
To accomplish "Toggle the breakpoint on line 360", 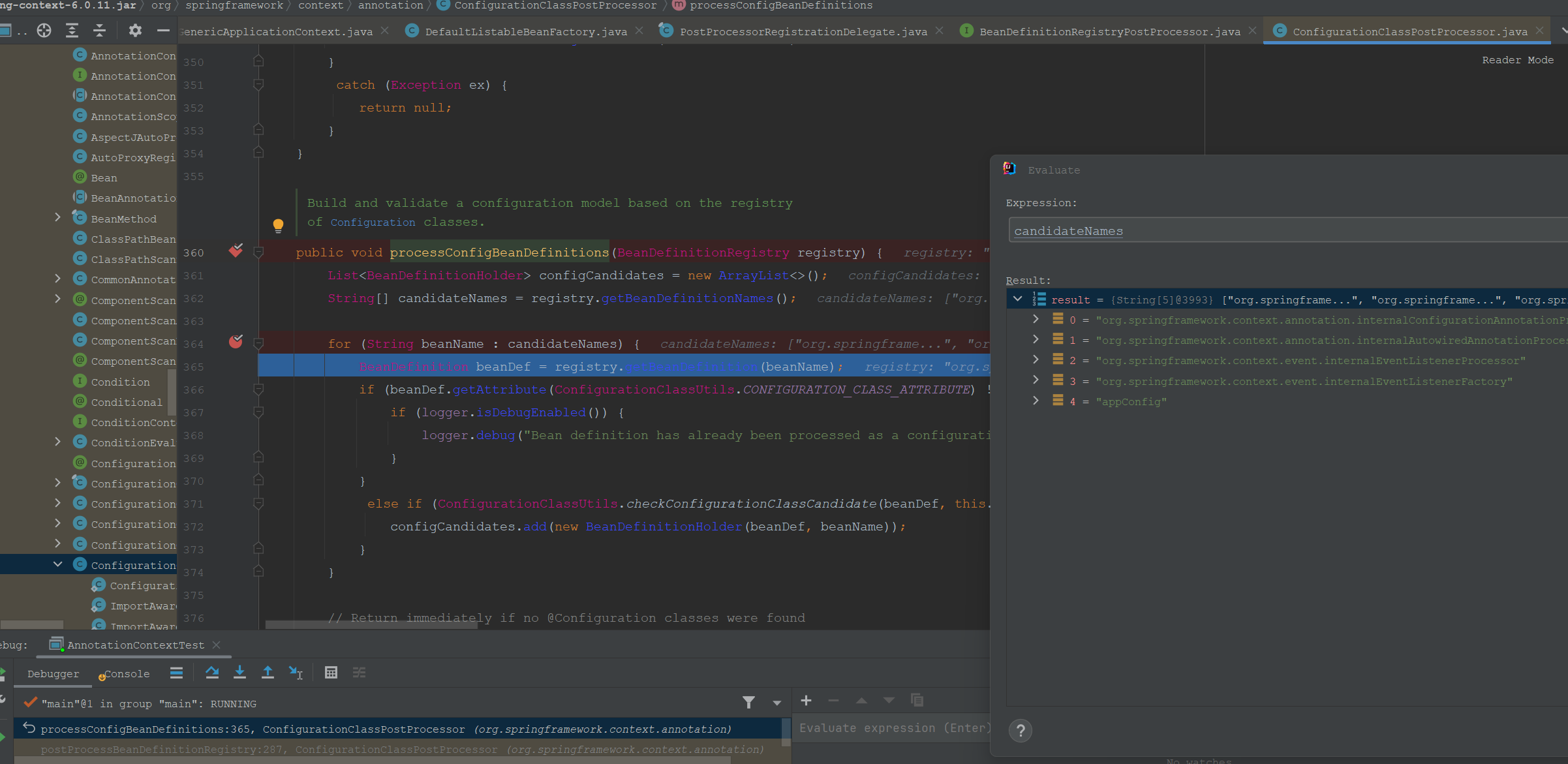I will (236, 251).
